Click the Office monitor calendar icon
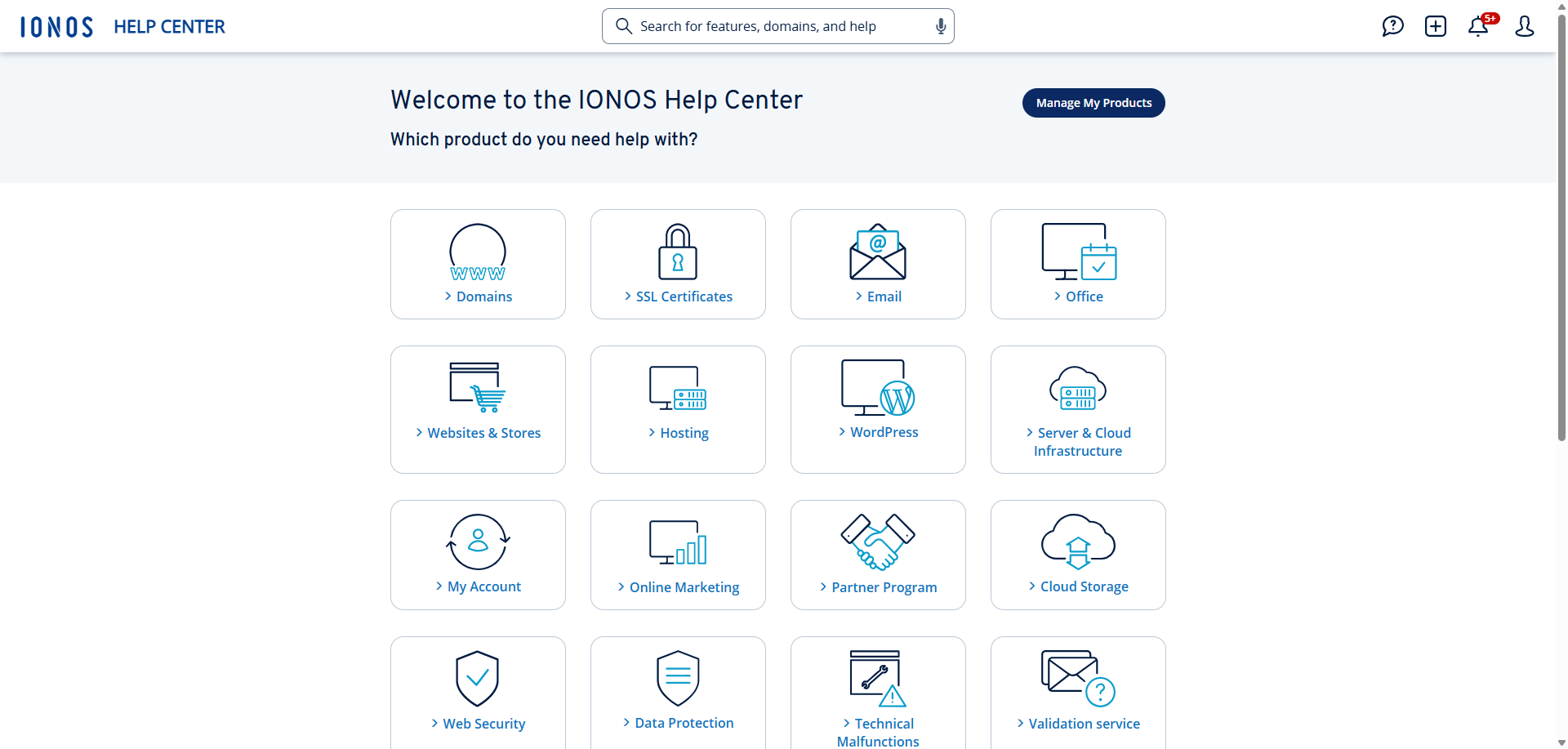 pos(1079,252)
